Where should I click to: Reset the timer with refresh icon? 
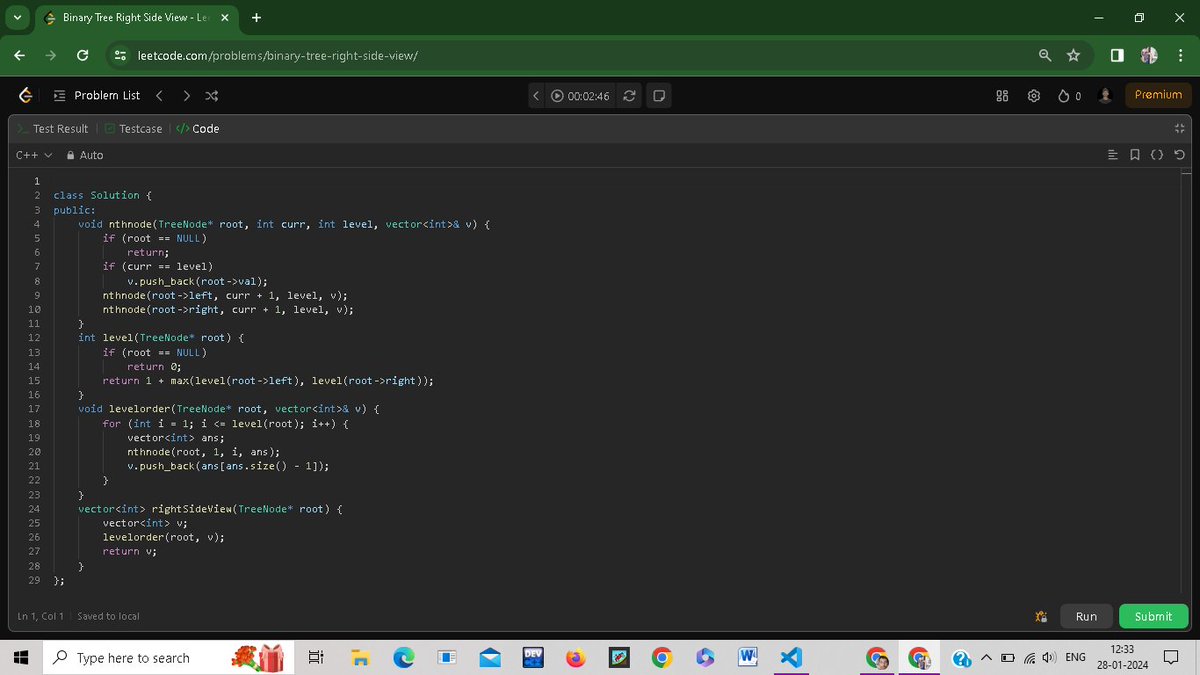click(x=629, y=96)
